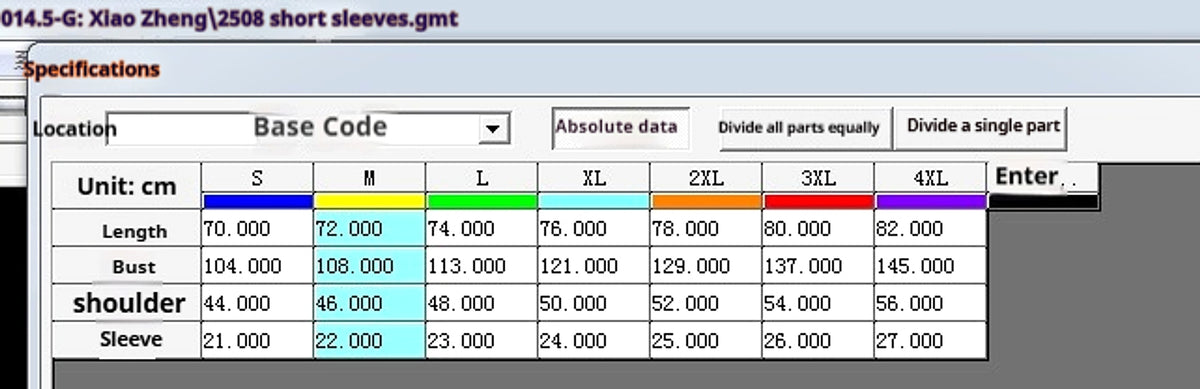The height and width of the screenshot is (389, 1200).
Task: Click the Location input field
Action: click(308, 129)
